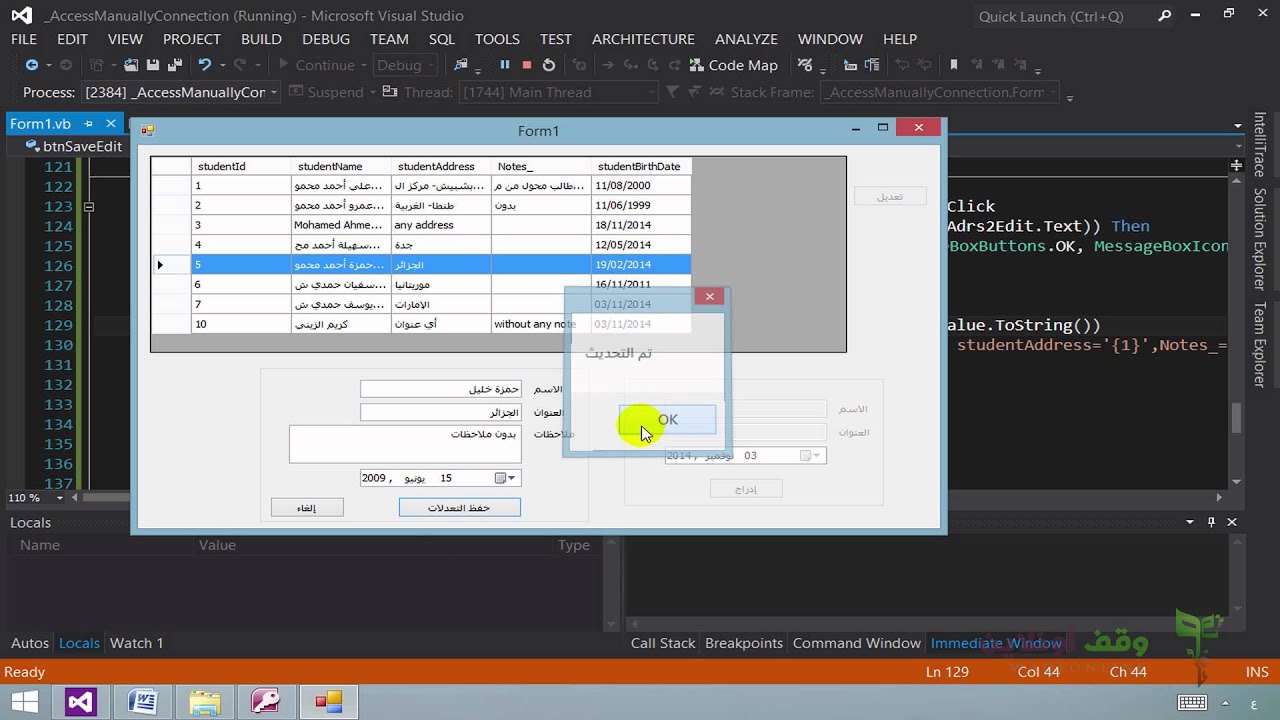Open the IntelliTrace side tab
Image resolution: width=1280 pixels, height=720 pixels.
tap(1260, 146)
